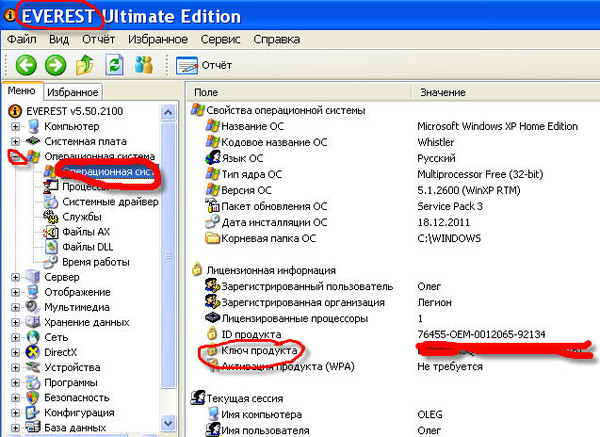600x437 pixels.
Task: Click the Службы gears icon
Action: pyautogui.click(x=51, y=217)
